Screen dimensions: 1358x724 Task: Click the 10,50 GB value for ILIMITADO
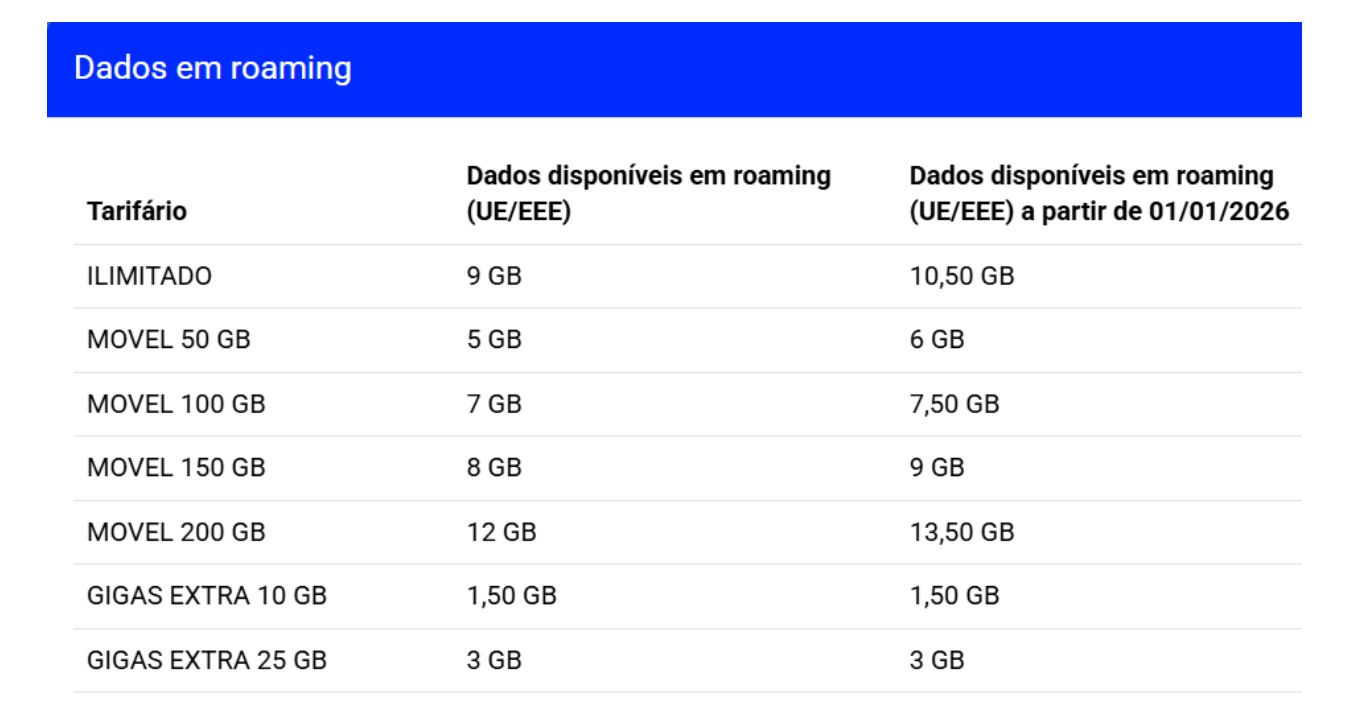pos(961,276)
